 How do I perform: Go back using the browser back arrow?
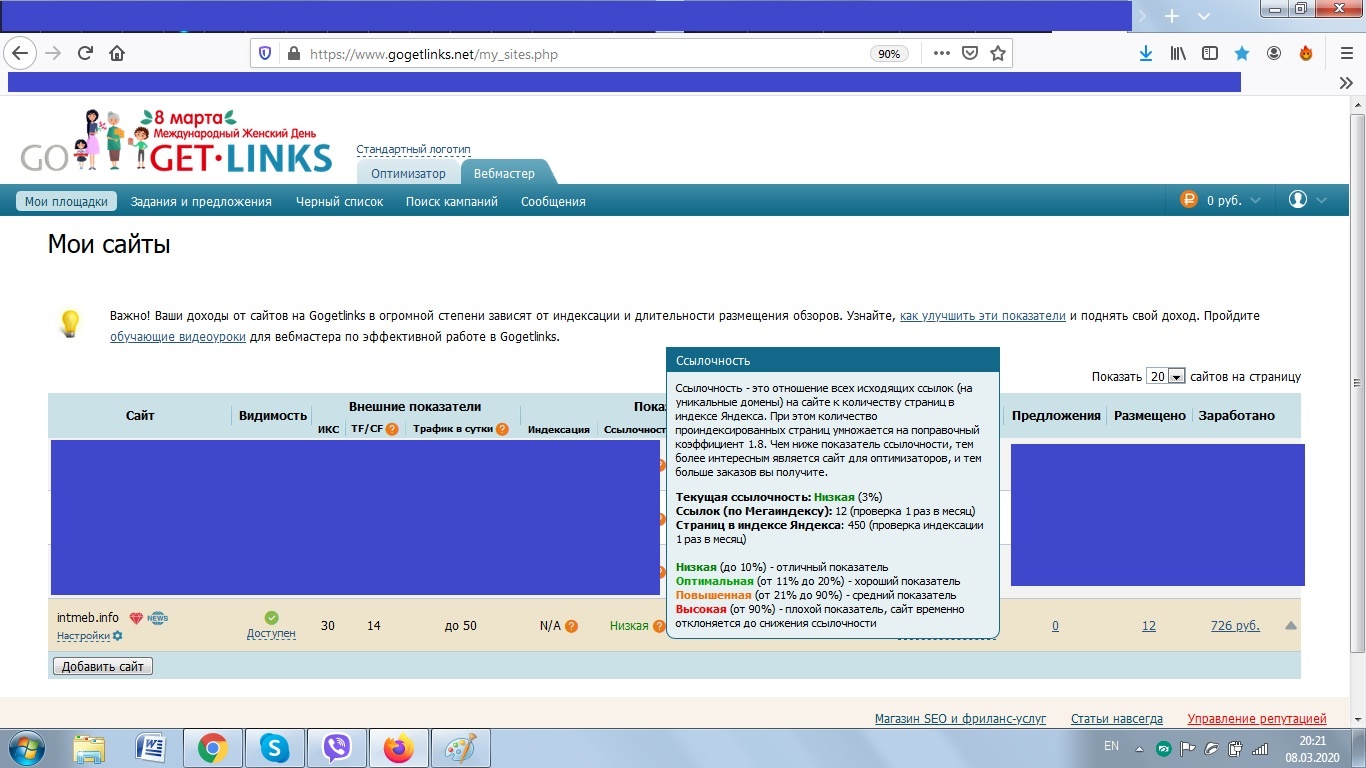[21, 53]
